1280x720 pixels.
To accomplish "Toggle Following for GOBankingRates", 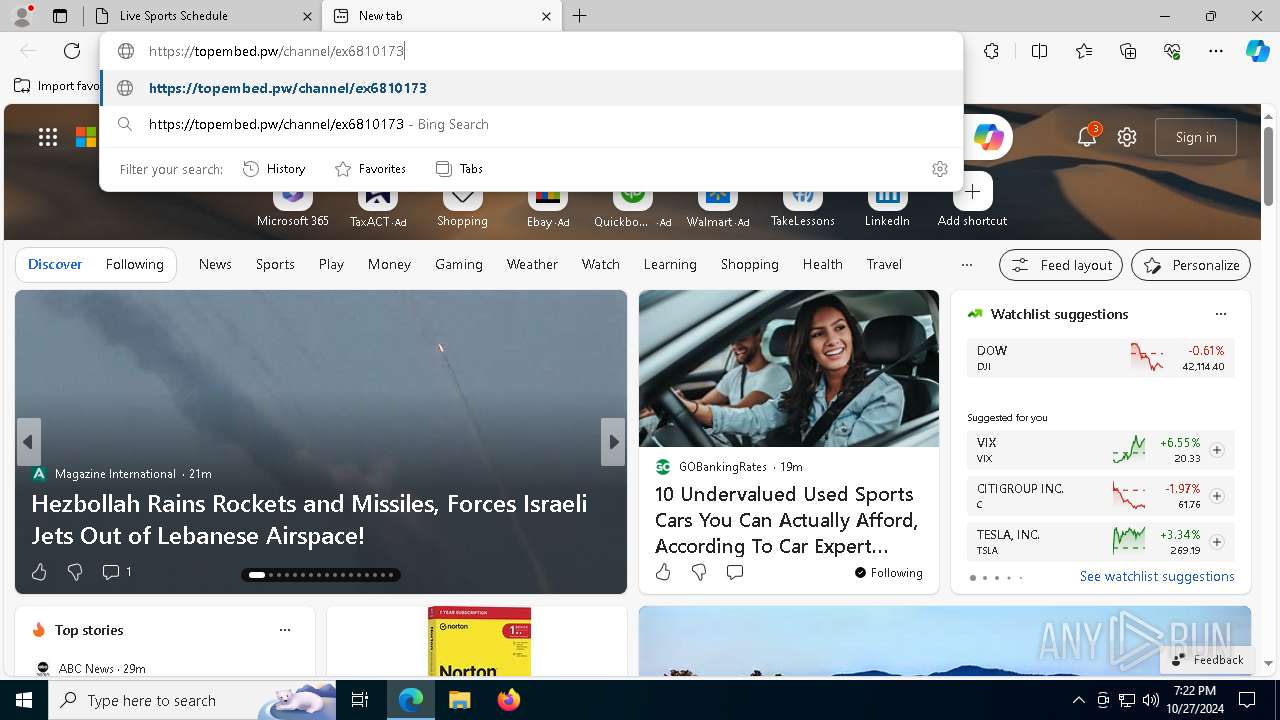I will click(x=888, y=573).
